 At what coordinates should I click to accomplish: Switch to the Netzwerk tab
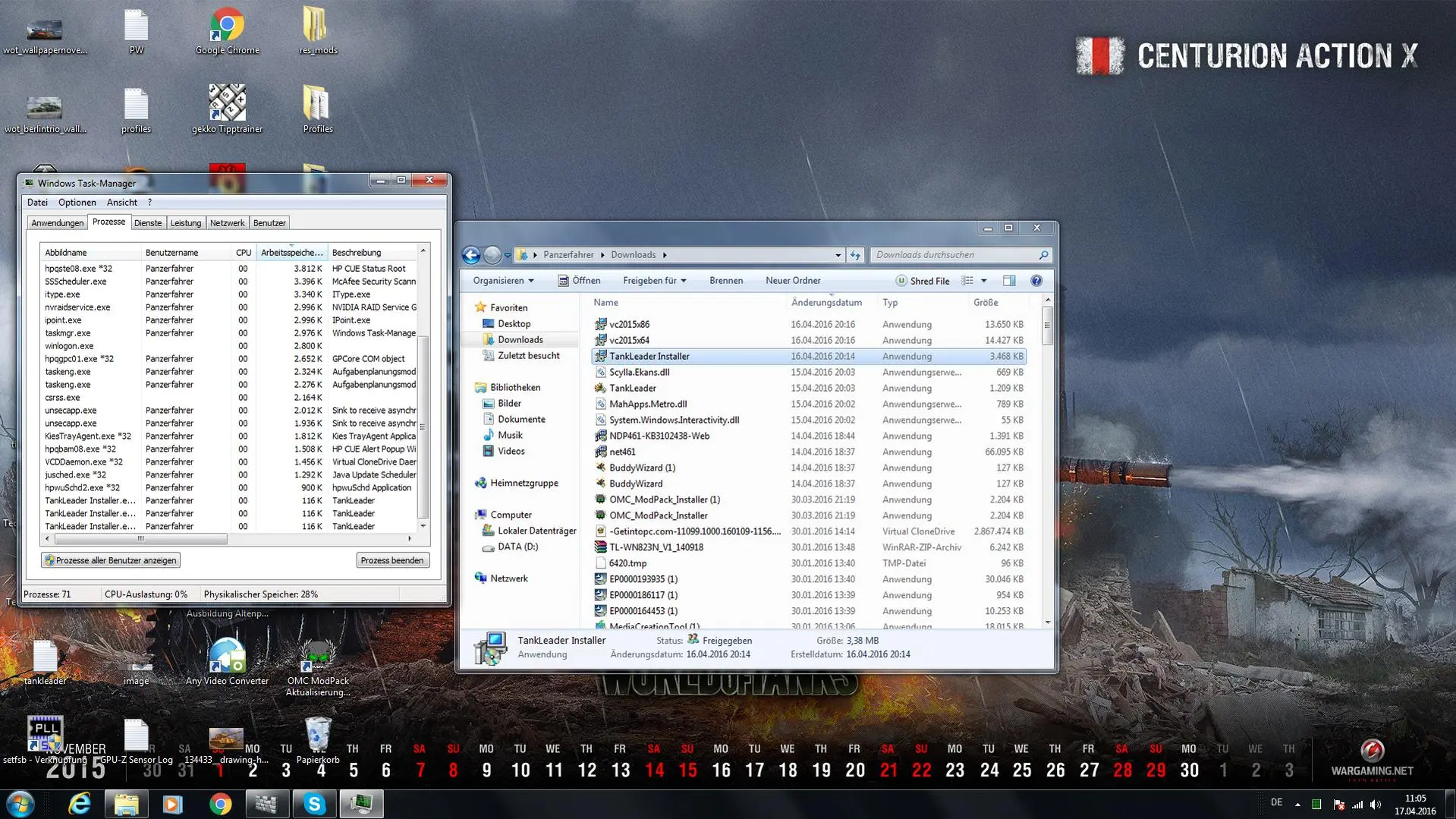point(228,223)
